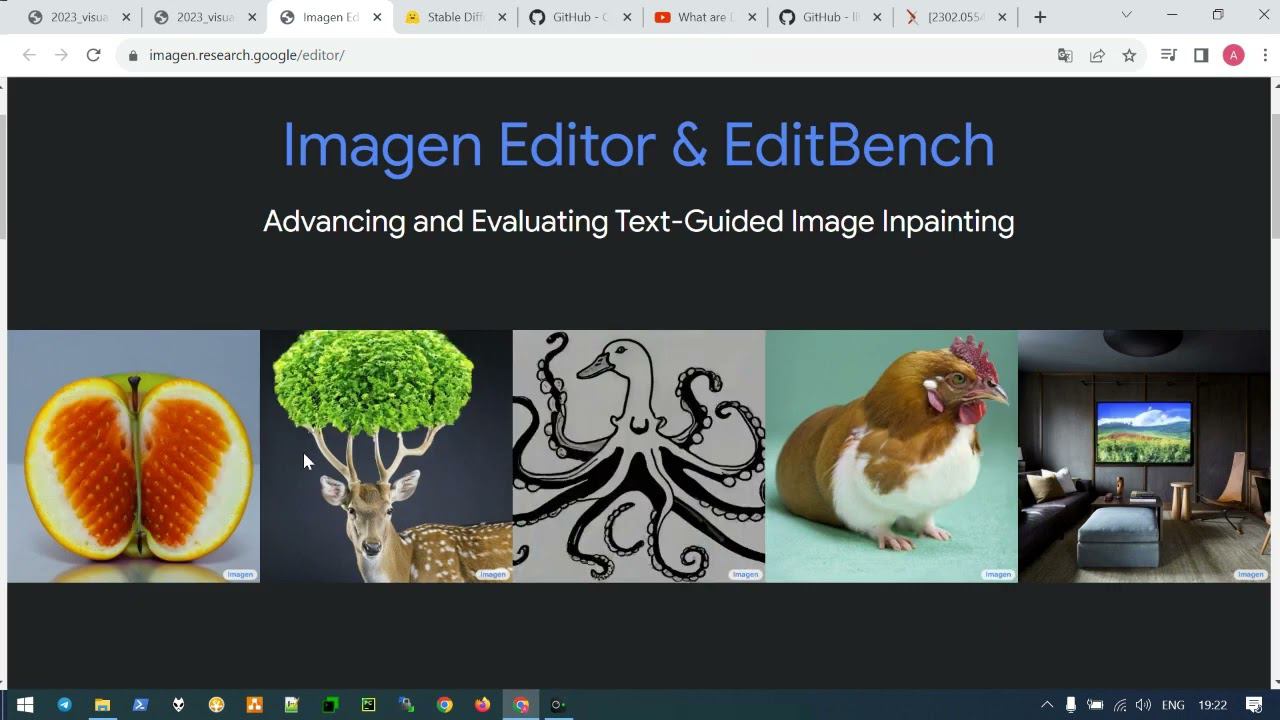Click the living room TV image
The height and width of the screenshot is (720, 1280).
(x=1144, y=456)
